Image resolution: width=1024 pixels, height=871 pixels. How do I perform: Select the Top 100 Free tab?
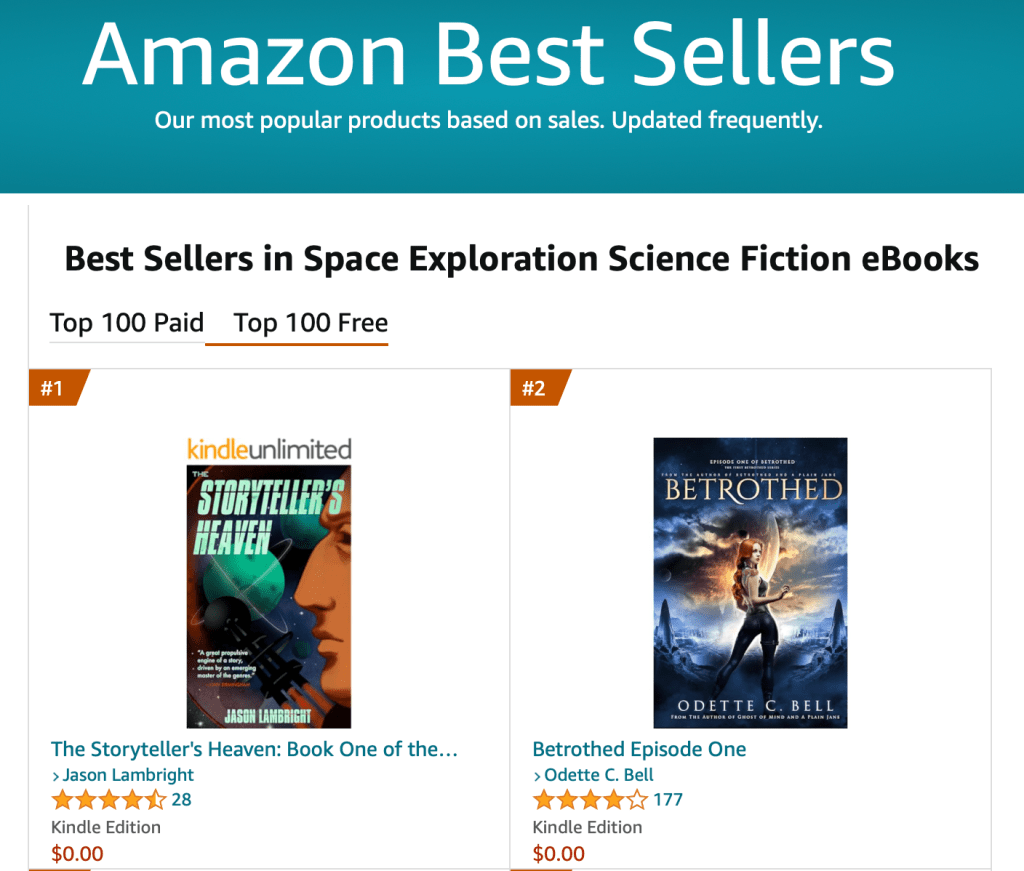click(x=311, y=323)
